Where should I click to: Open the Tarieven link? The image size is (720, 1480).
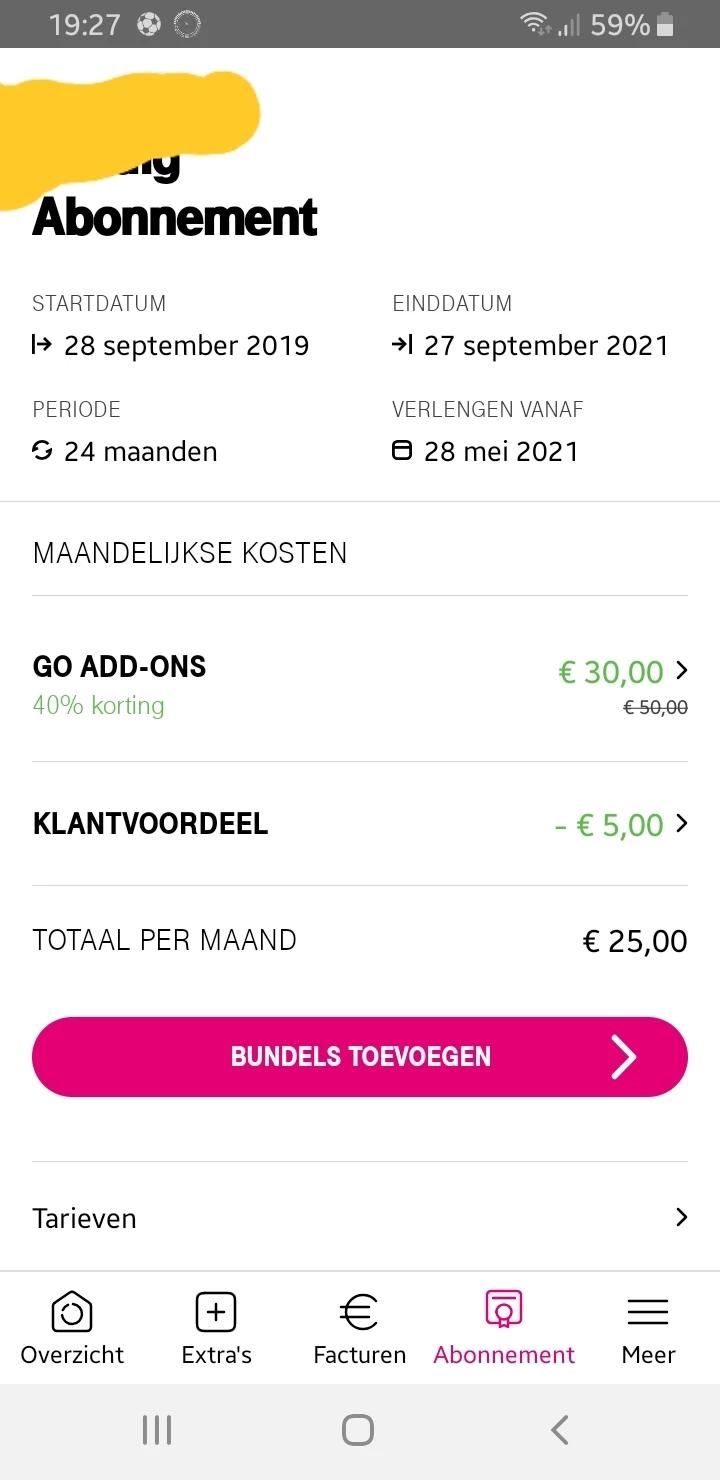(x=85, y=1218)
